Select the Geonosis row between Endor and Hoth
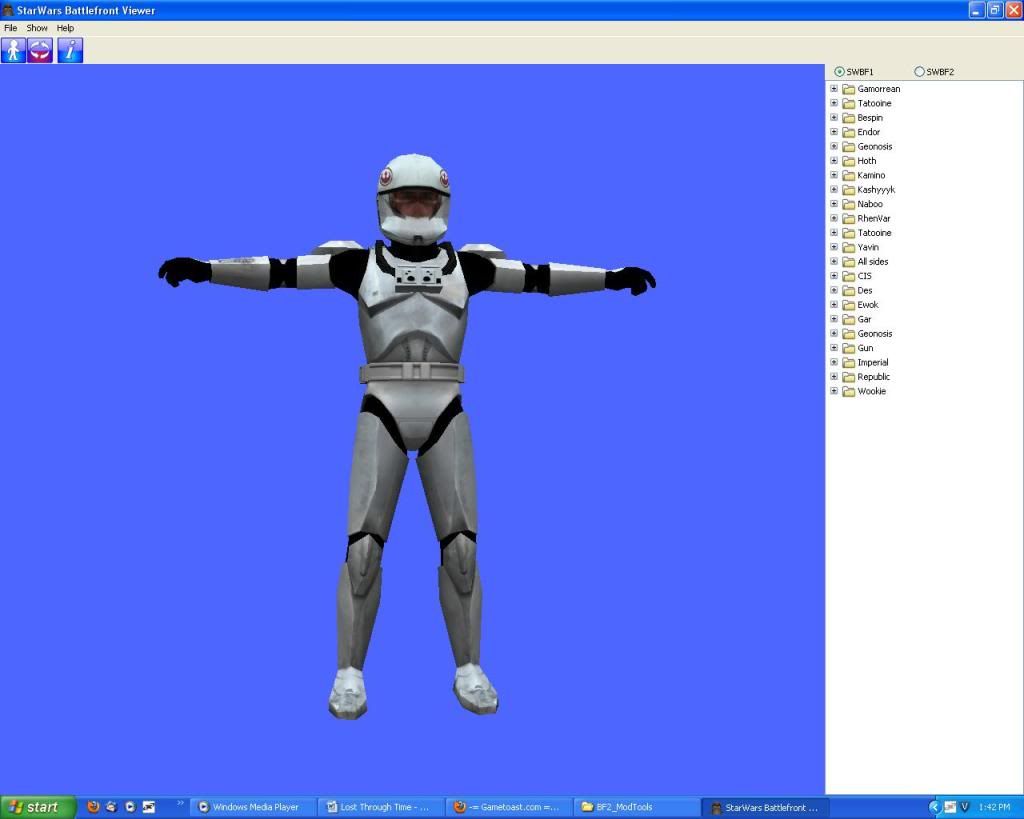The height and width of the screenshot is (819, 1024). [874, 146]
